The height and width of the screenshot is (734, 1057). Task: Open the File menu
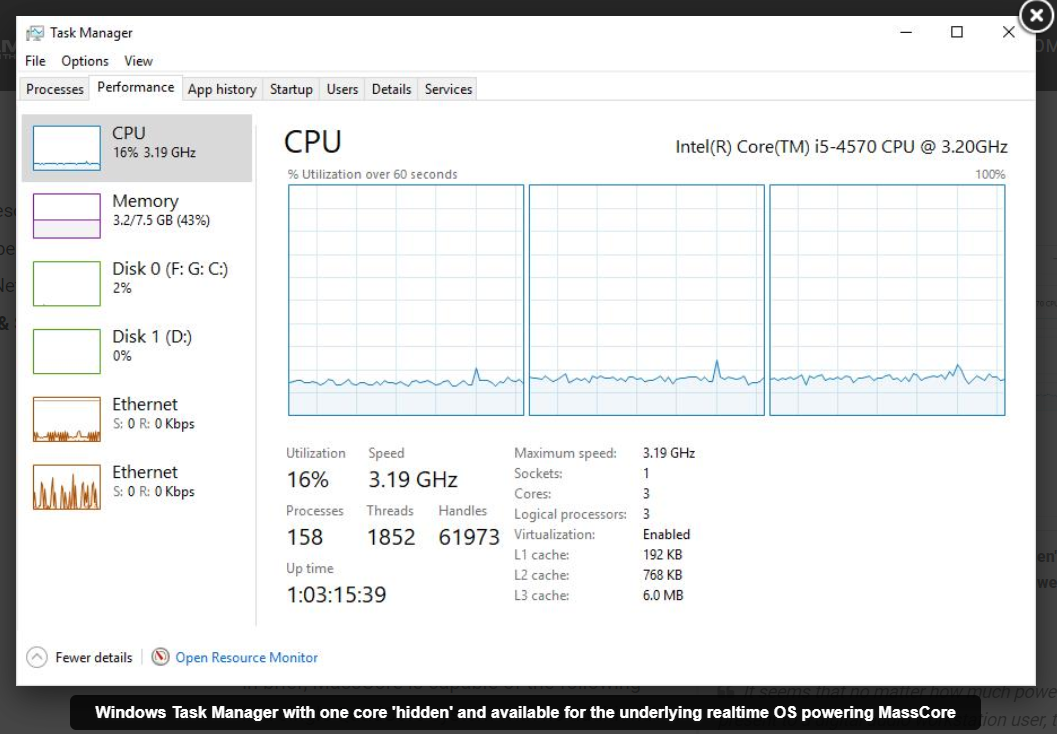35,61
